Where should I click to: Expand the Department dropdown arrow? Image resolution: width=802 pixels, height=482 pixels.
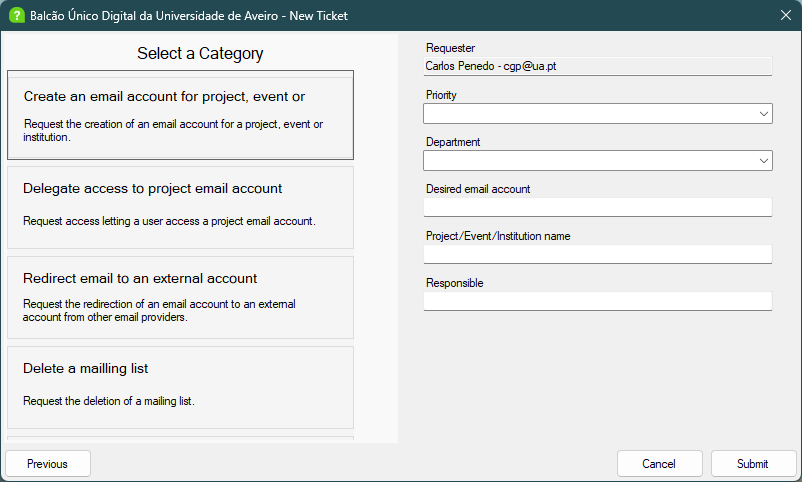coord(764,161)
